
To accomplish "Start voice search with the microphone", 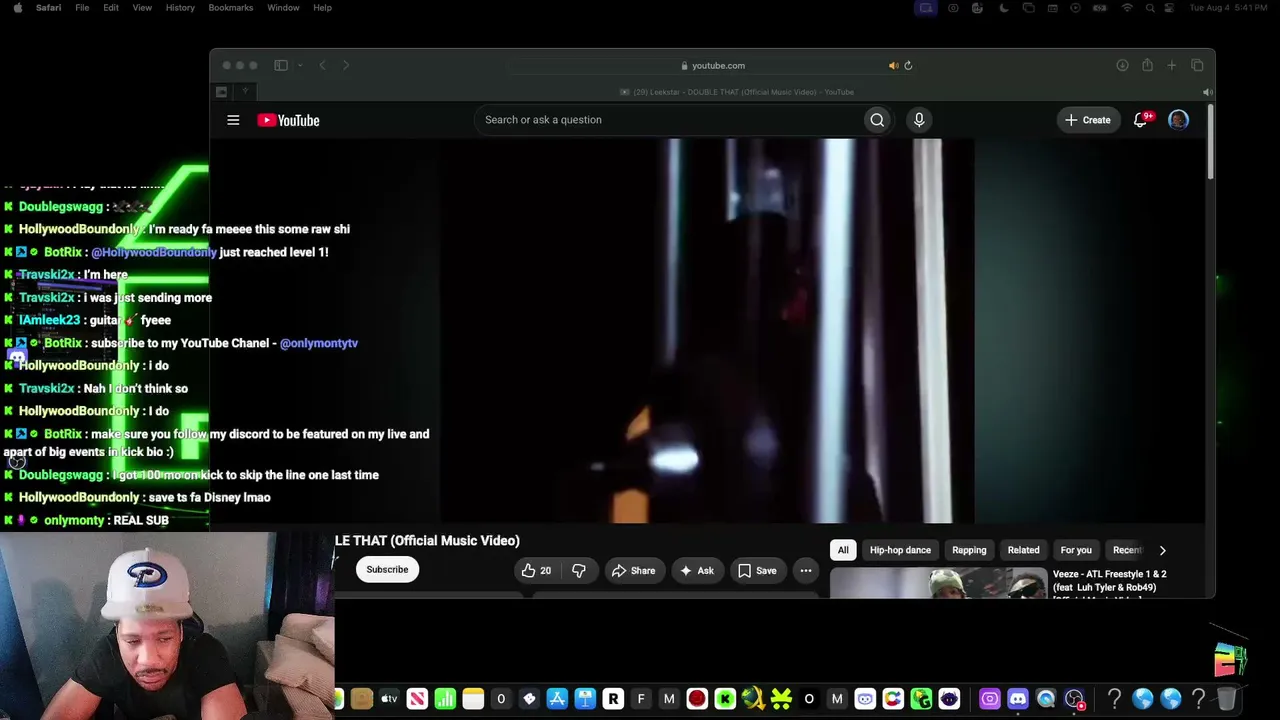I will tap(919, 120).
